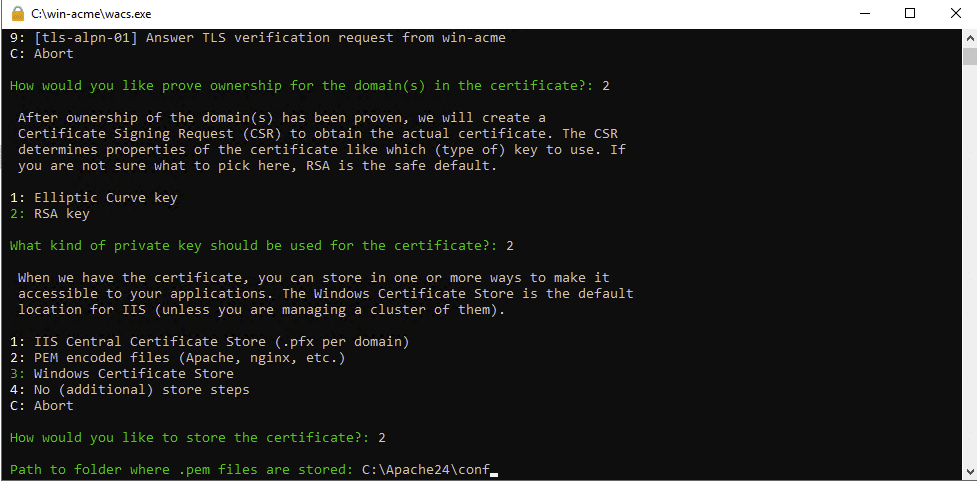The image size is (977, 481).
Task: Click the 'When we have the certificate' line
Action: (x=313, y=277)
